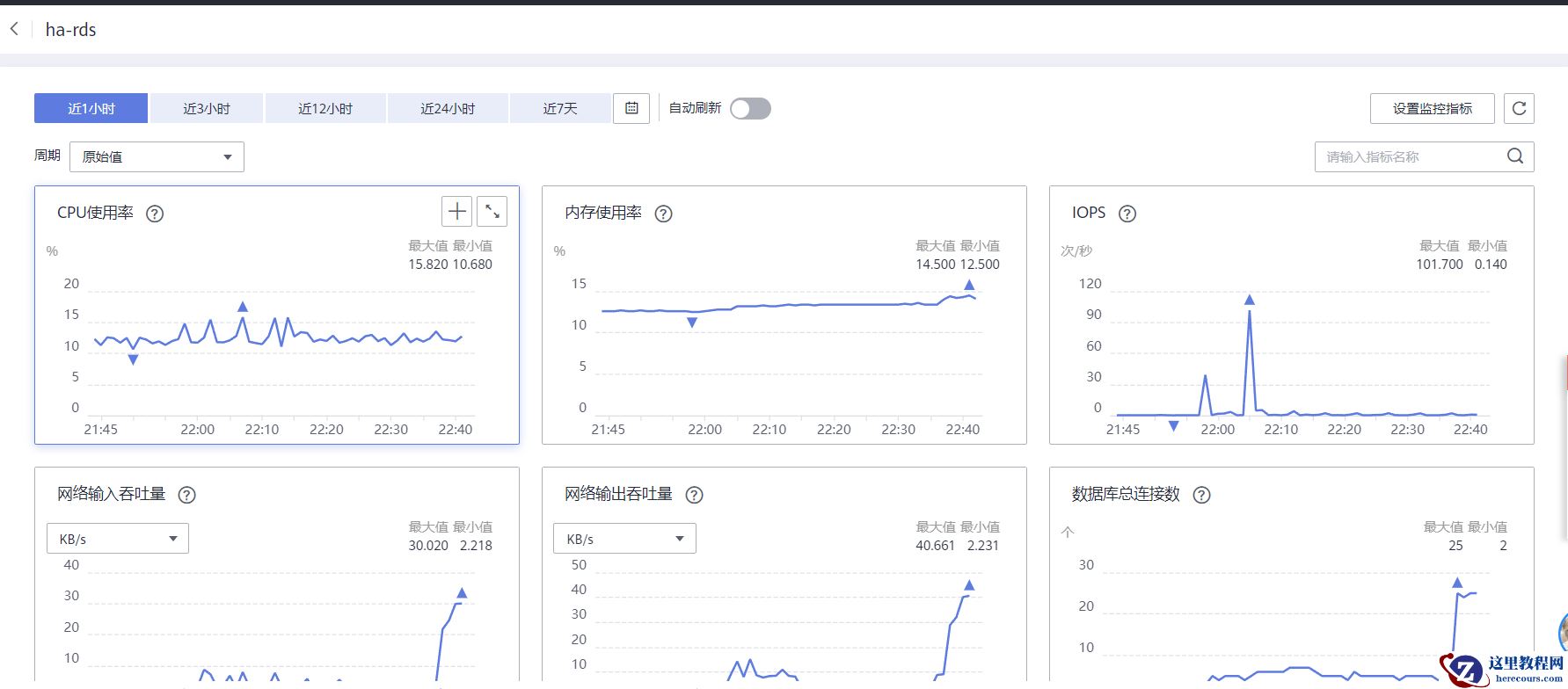Viewport: 1568px width, 689px height.
Task: Open the 周期 原始值 dropdown
Action: coord(157,157)
